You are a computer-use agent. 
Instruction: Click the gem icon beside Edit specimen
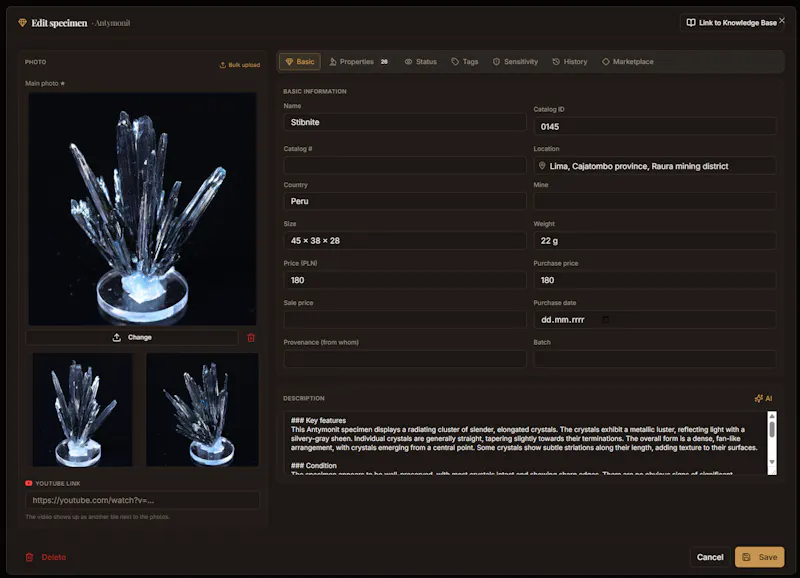click(22, 22)
